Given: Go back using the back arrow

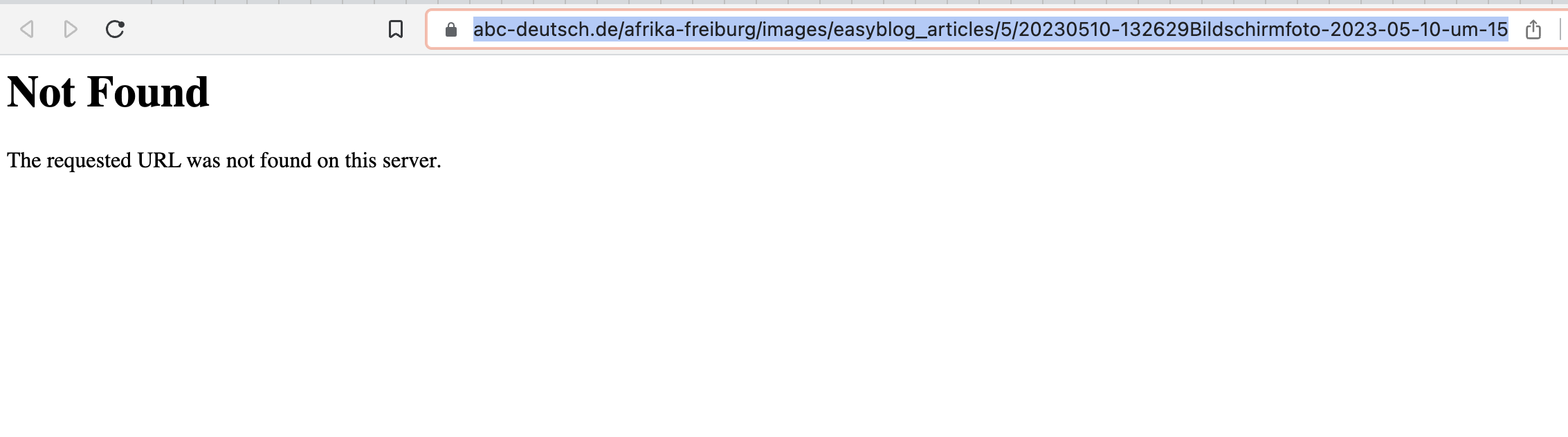Looking at the screenshot, I should (27, 29).
